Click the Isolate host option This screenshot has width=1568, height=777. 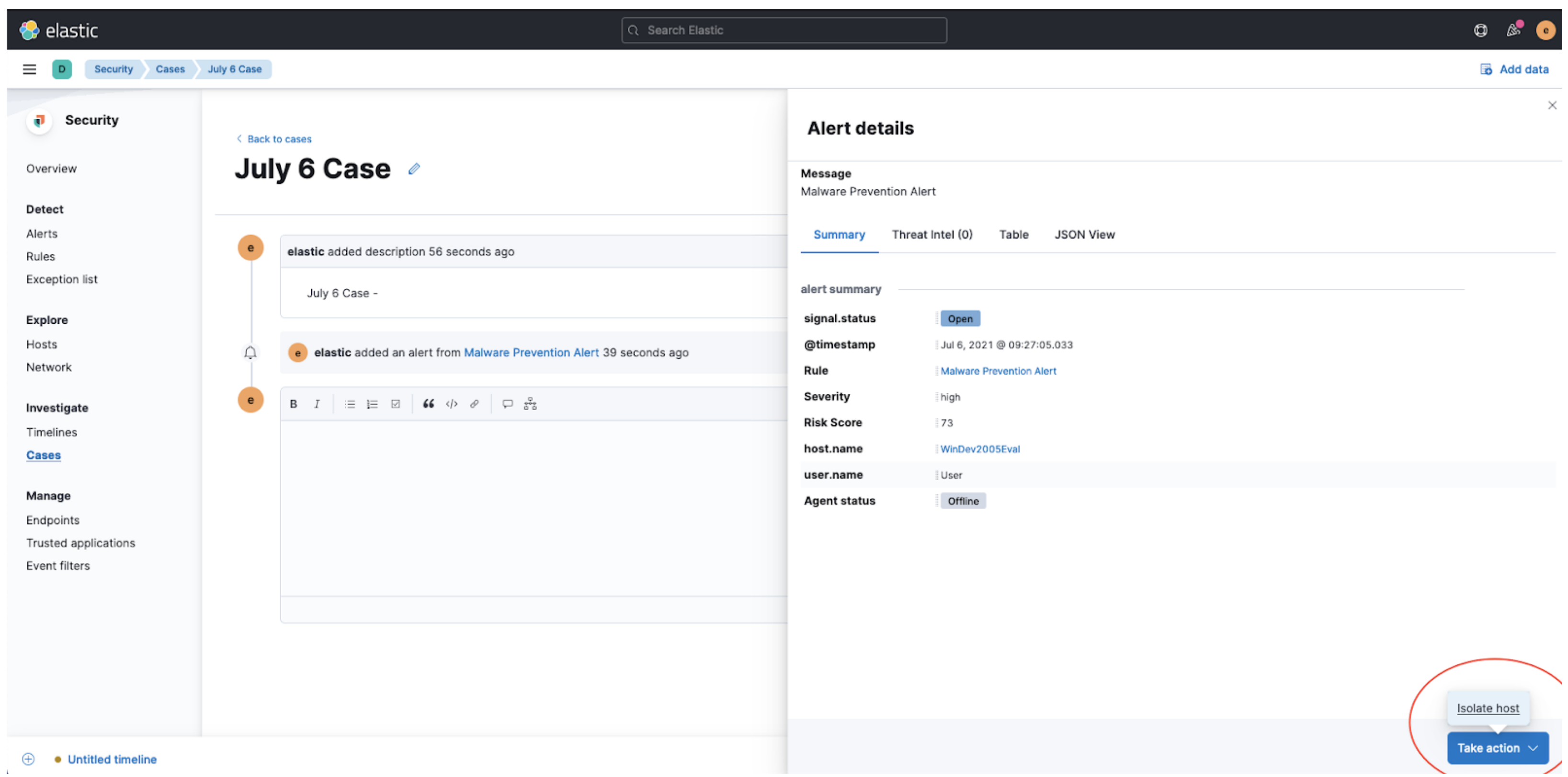pyautogui.click(x=1487, y=708)
